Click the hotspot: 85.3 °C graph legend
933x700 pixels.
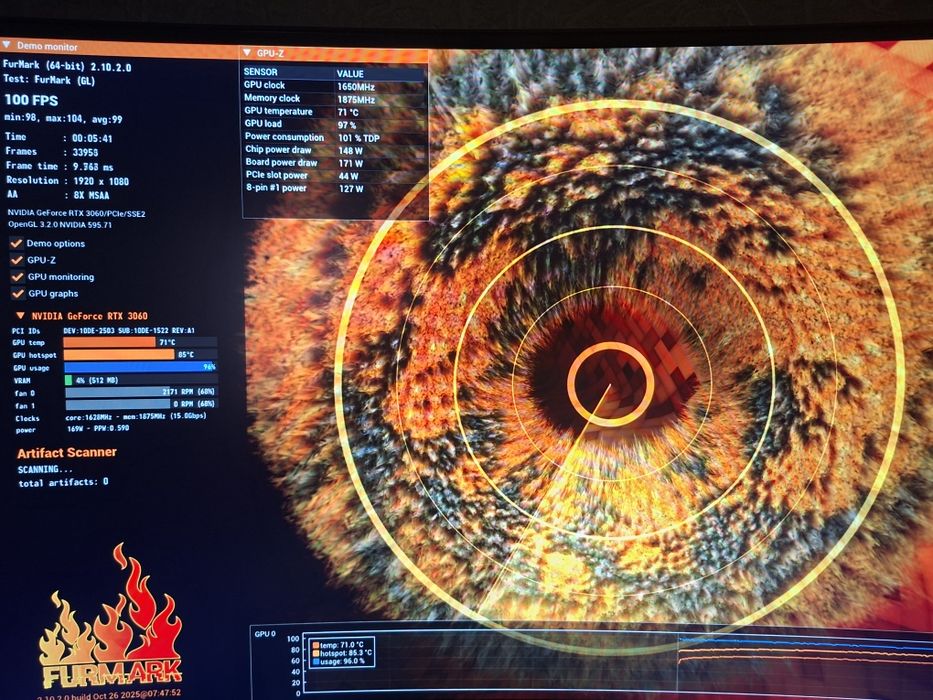(342, 653)
